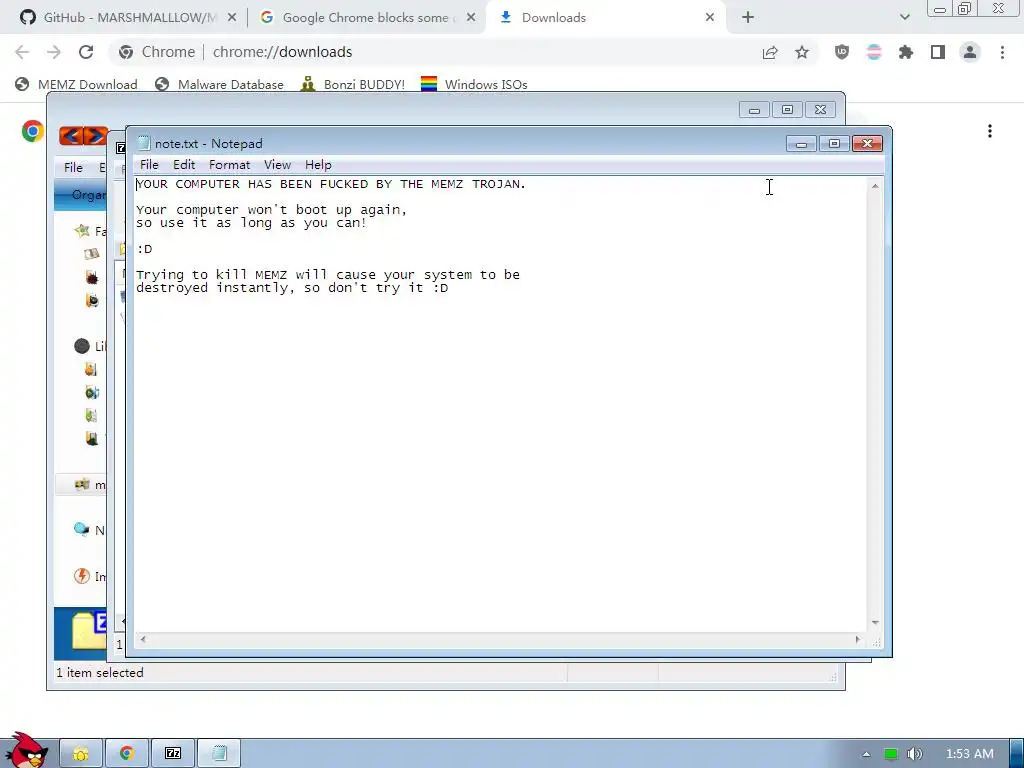This screenshot has height=768, width=1024.
Task: Close the Google Chrome blocks tab
Action: 471,18
